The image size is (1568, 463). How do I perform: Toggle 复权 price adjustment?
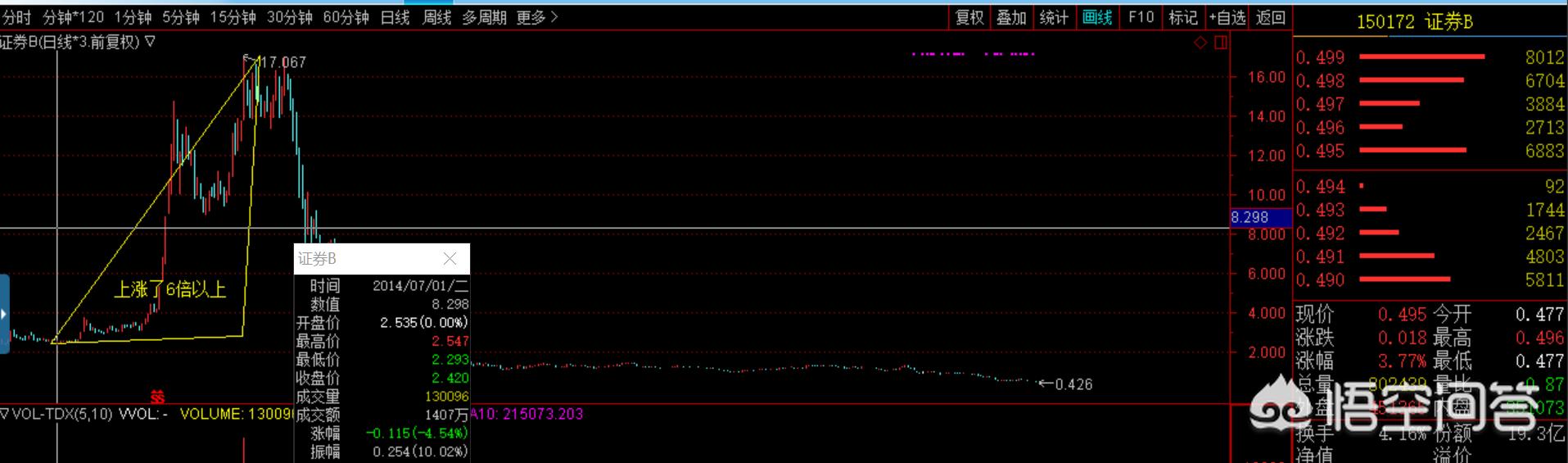click(969, 17)
